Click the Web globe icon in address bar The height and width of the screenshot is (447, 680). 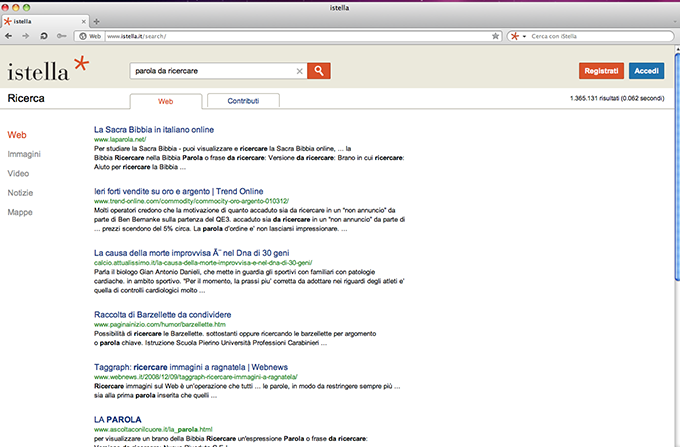83,36
